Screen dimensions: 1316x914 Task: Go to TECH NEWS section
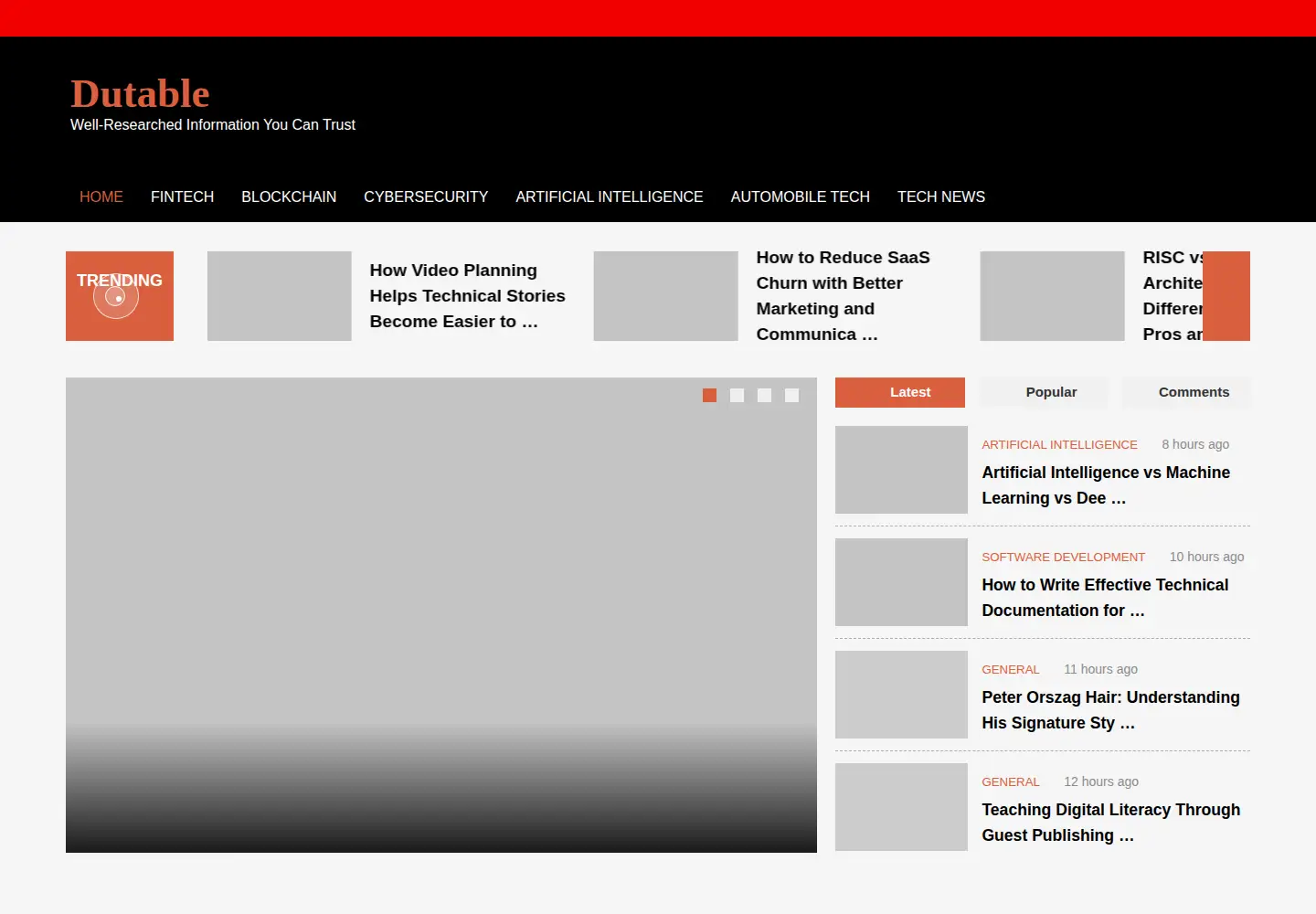coord(941,197)
